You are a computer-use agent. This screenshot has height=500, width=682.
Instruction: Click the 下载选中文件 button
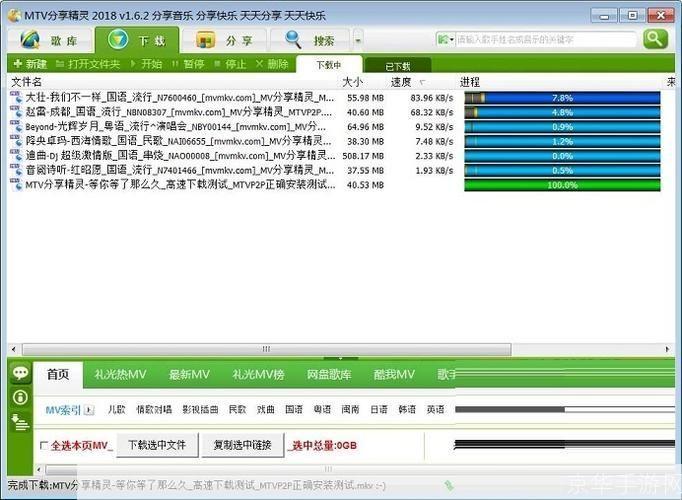tap(157, 445)
